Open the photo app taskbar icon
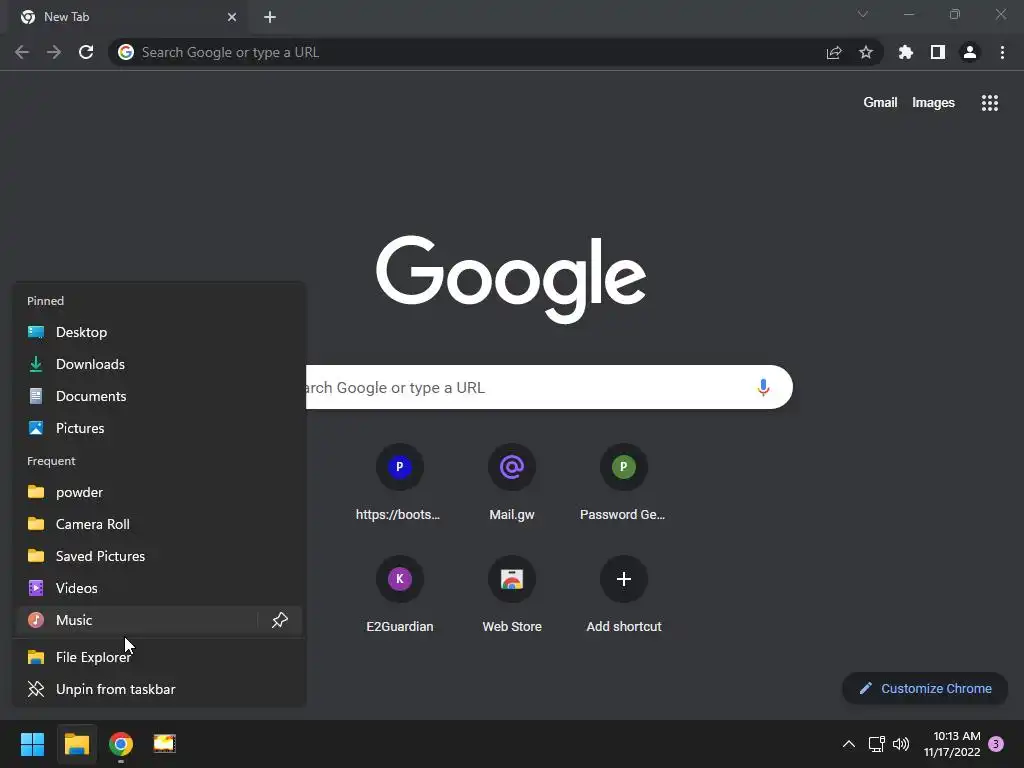Screen dimensions: 1024x768 pos(165,744)
